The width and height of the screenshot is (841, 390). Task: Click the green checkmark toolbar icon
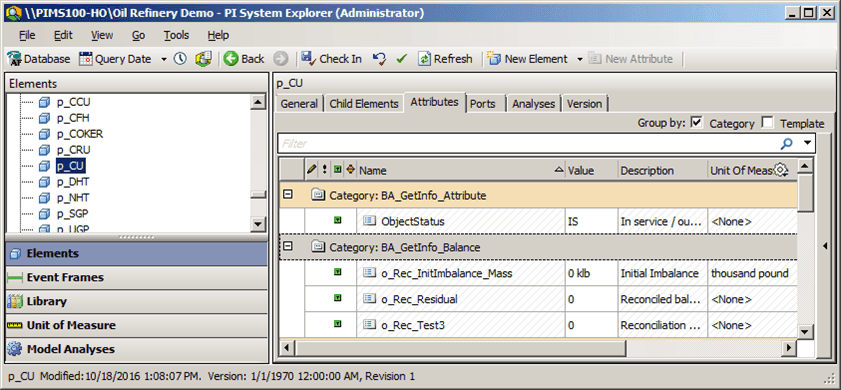pyautogui.click(x=402, y=59)
